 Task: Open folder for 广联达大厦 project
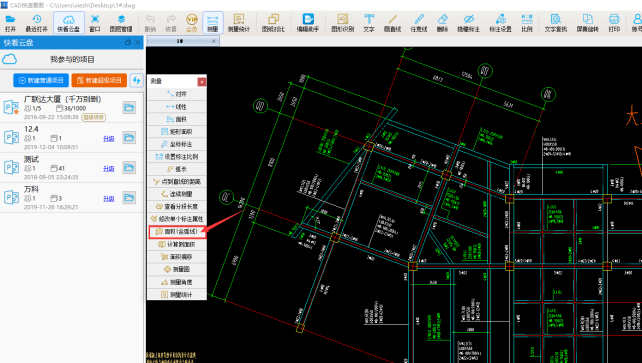(129, 108)
